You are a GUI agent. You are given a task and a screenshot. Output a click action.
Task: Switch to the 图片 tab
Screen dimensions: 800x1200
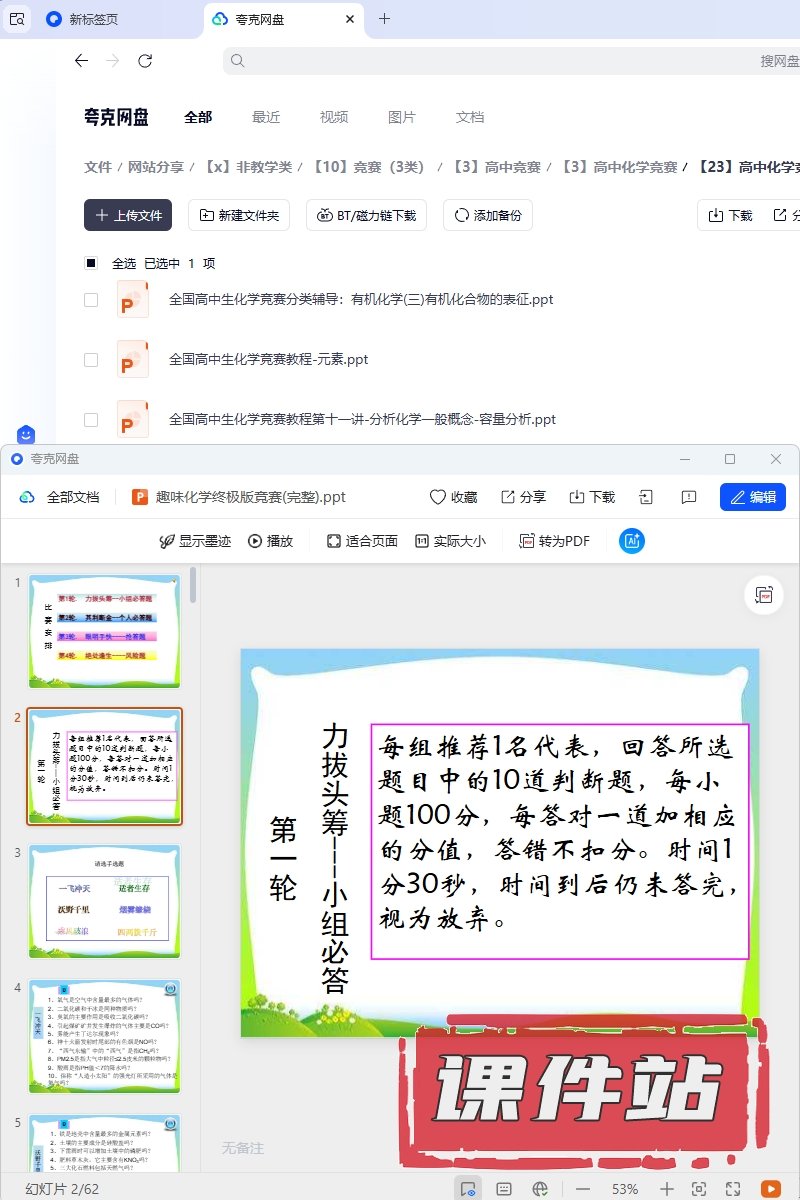(401, 117)
